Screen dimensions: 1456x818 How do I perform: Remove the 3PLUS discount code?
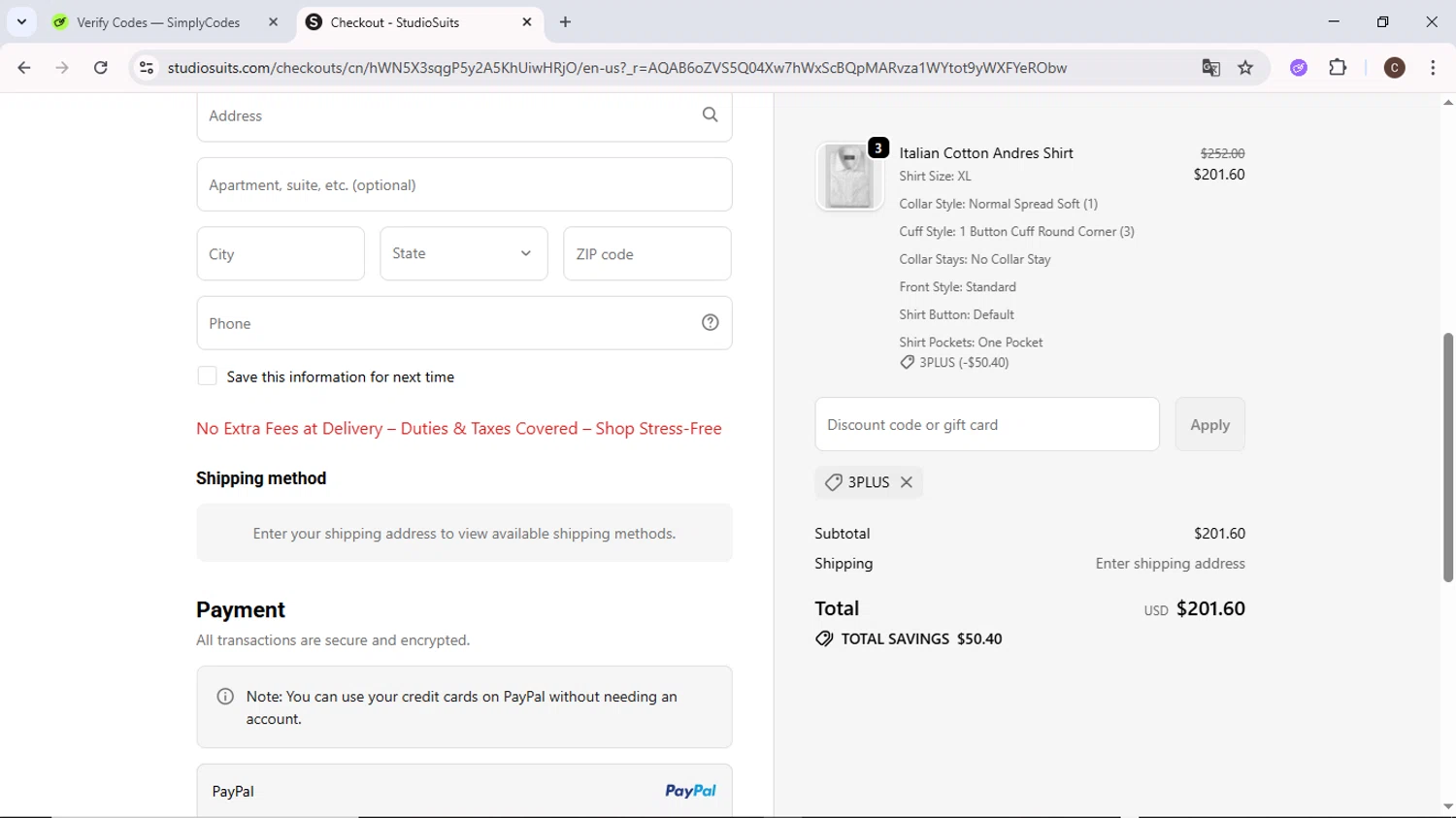coord(907,482)
